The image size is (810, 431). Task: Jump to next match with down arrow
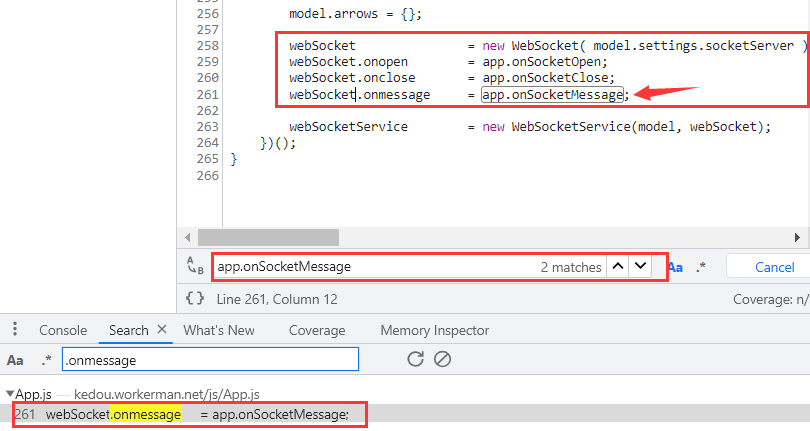[x=641, y=267]
